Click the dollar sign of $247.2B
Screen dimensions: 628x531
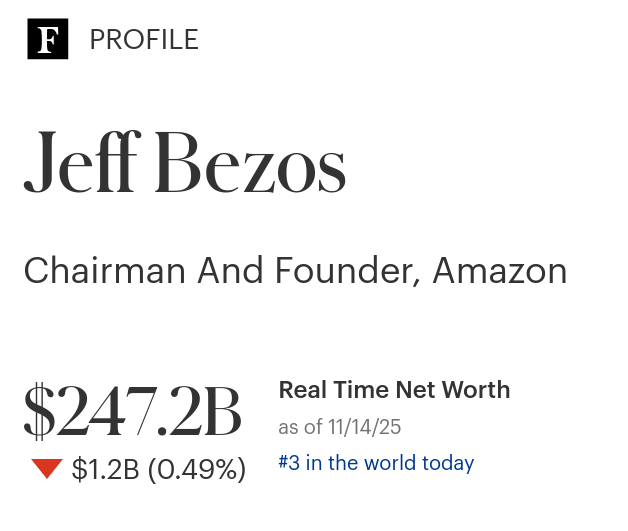[x=39, y=412]
